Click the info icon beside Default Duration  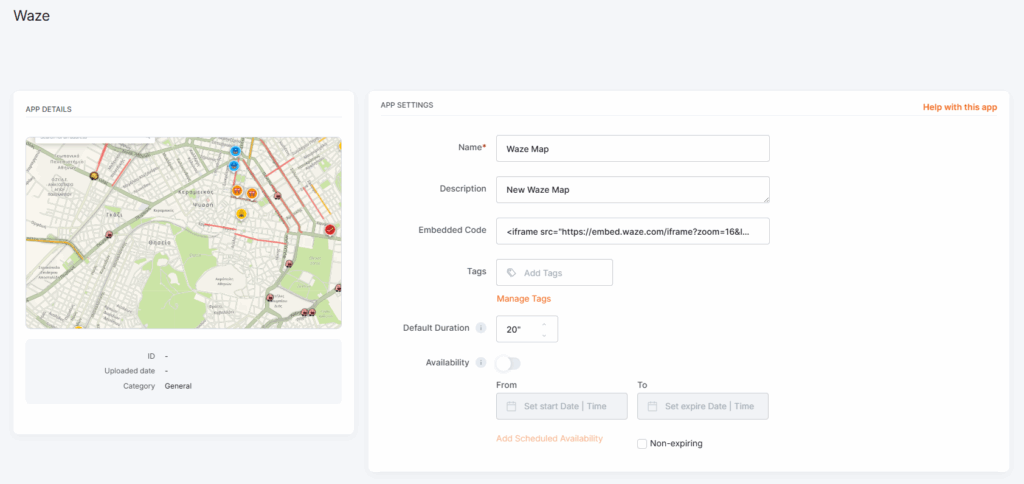481,328
